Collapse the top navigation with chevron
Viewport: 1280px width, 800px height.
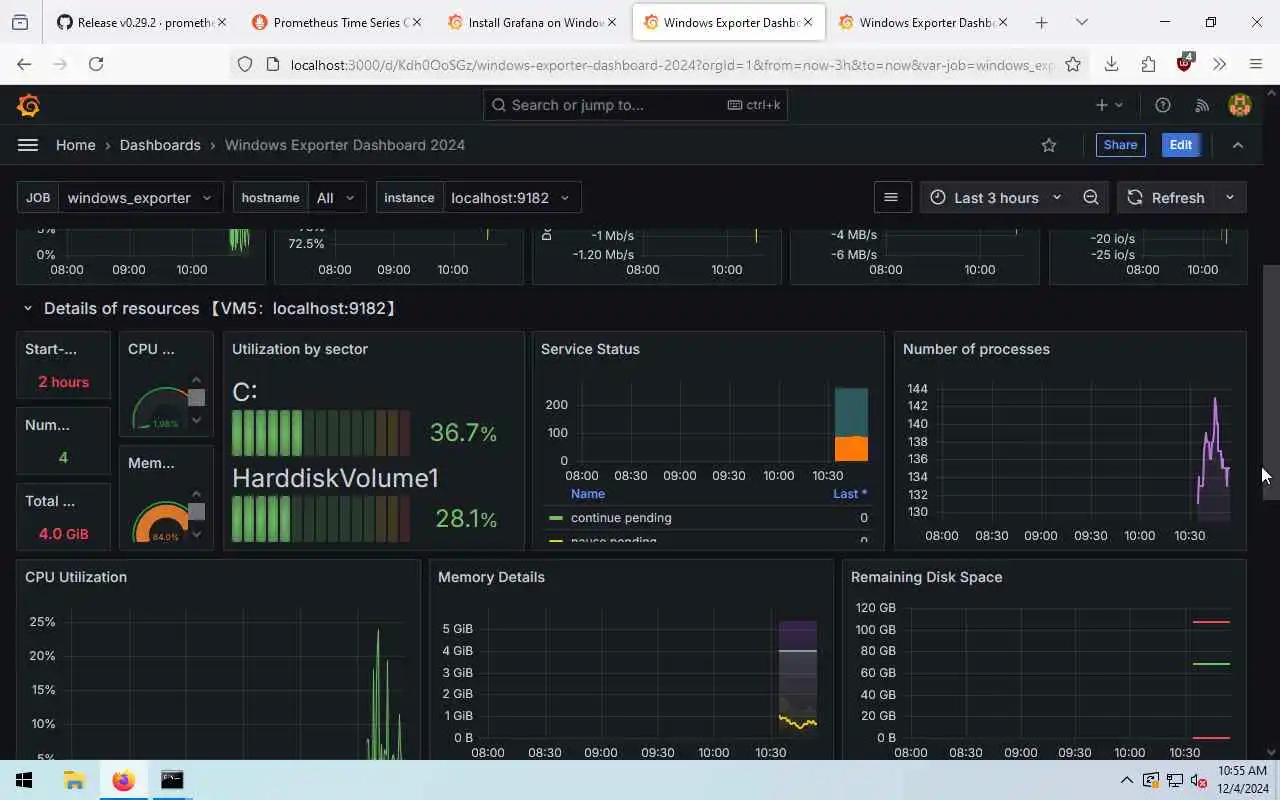coord(1238,145)
